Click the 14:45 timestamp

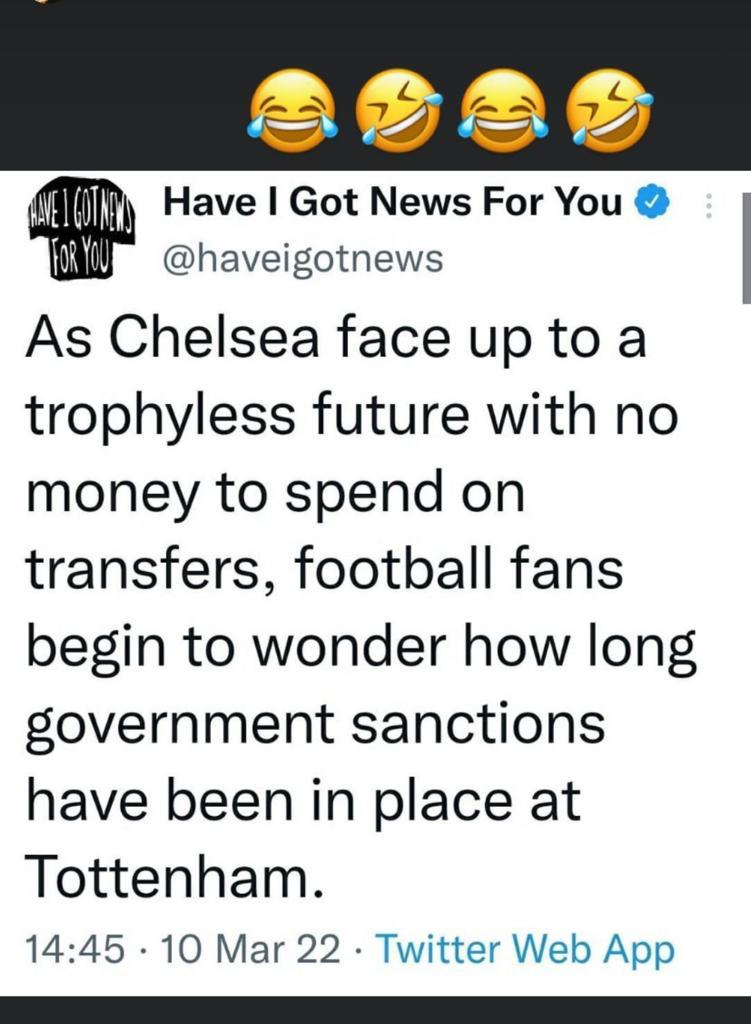point(75,950)
